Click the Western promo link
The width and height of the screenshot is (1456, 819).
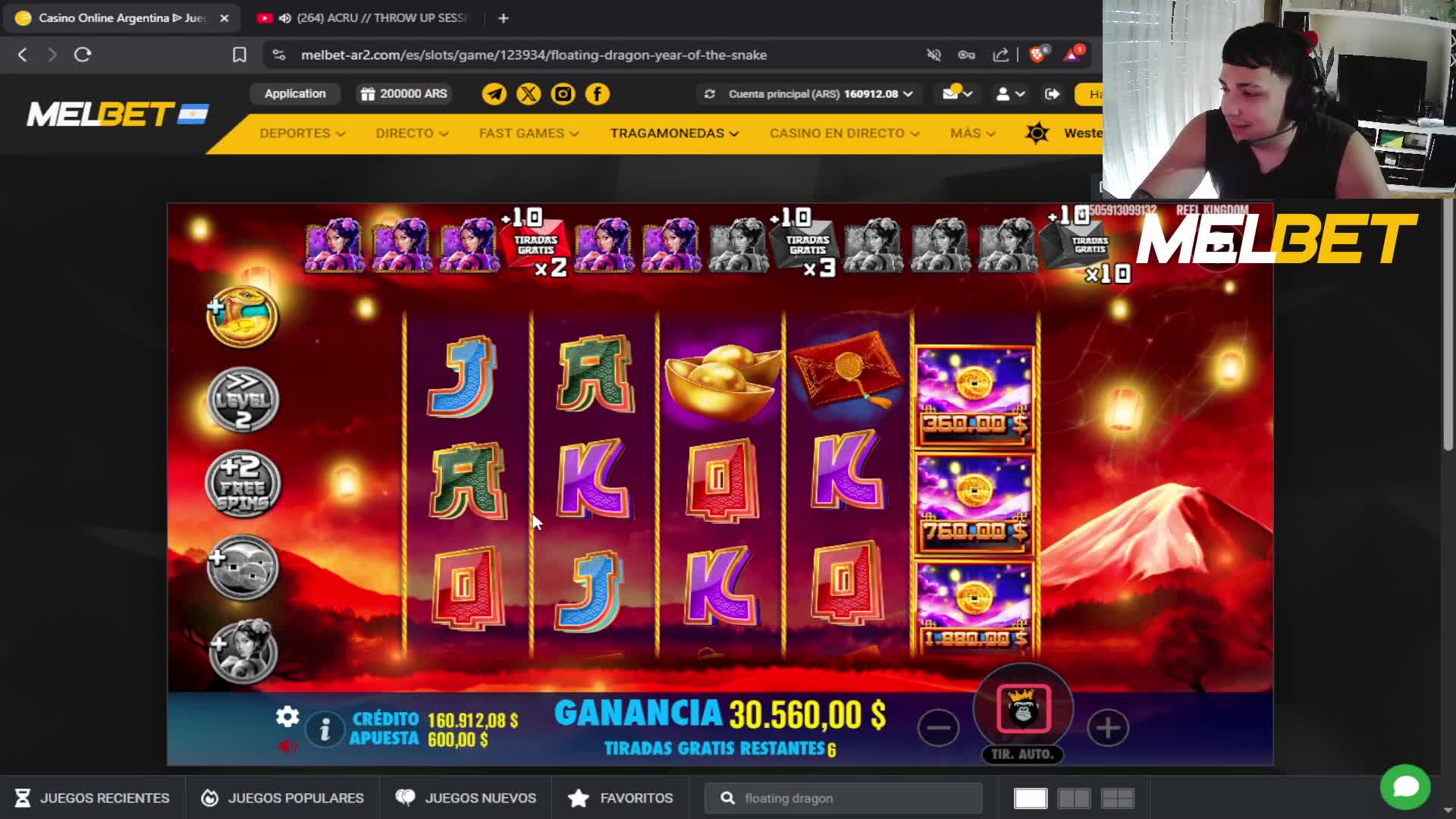[x=1064, y=133]
